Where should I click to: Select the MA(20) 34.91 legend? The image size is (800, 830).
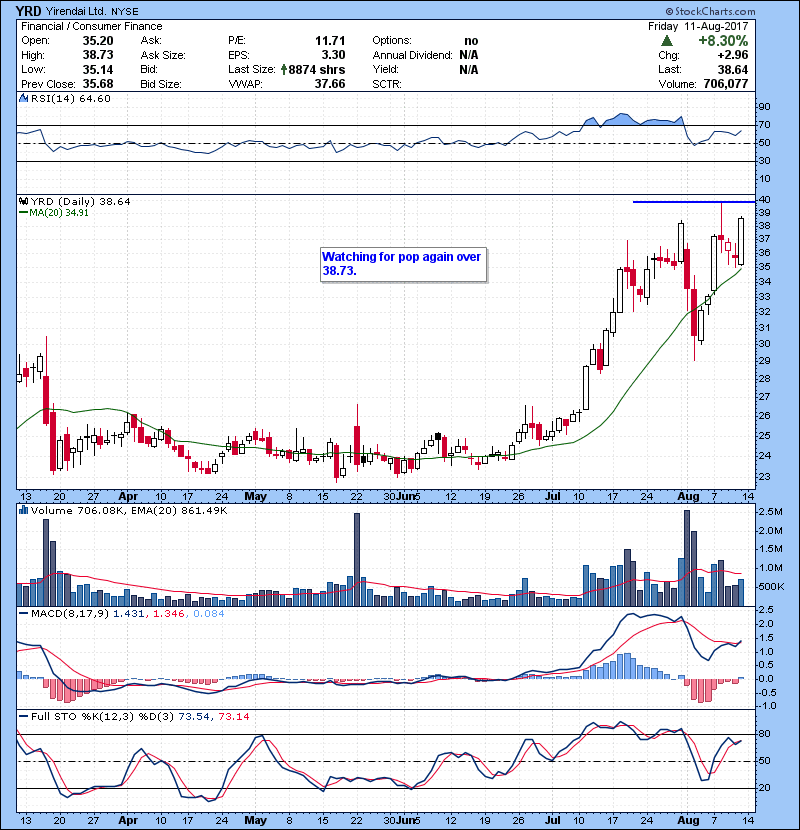click(54, 212)
